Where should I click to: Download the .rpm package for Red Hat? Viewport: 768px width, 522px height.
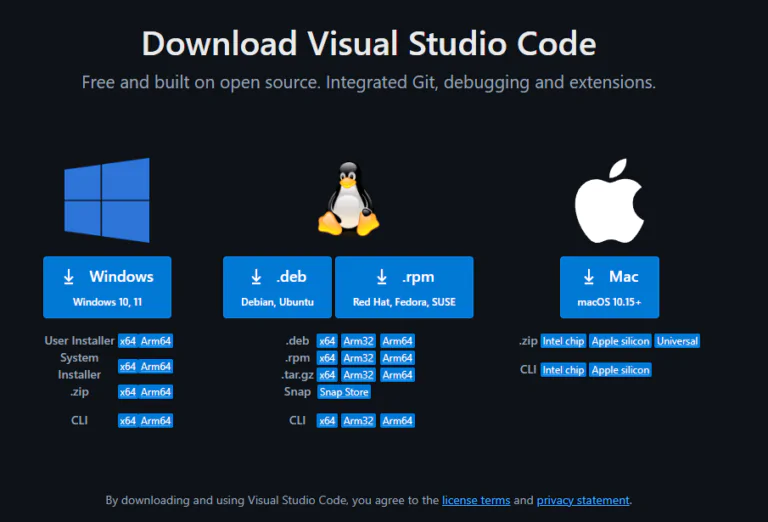pyautogui.click(x=404, y=287)
